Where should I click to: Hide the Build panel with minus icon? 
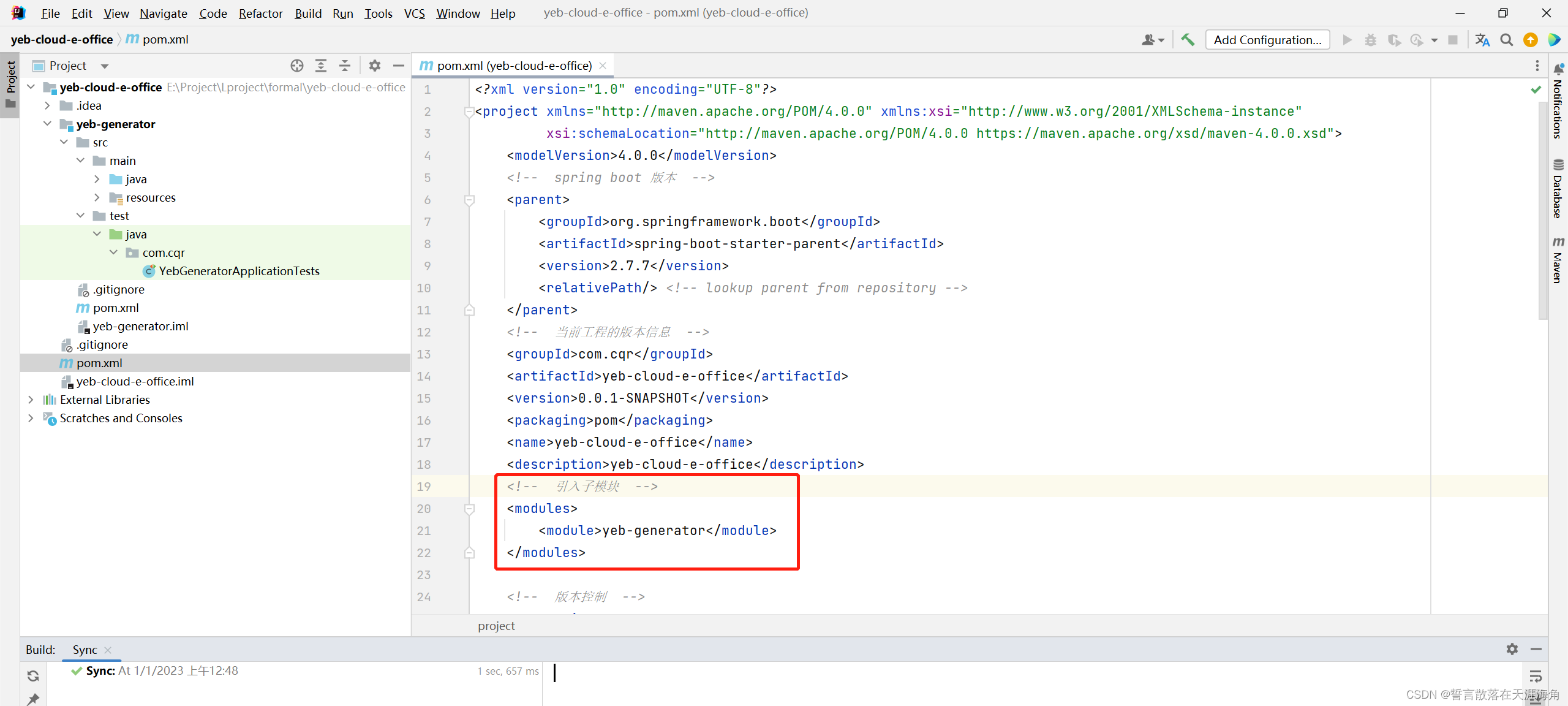coord(1536,649)
